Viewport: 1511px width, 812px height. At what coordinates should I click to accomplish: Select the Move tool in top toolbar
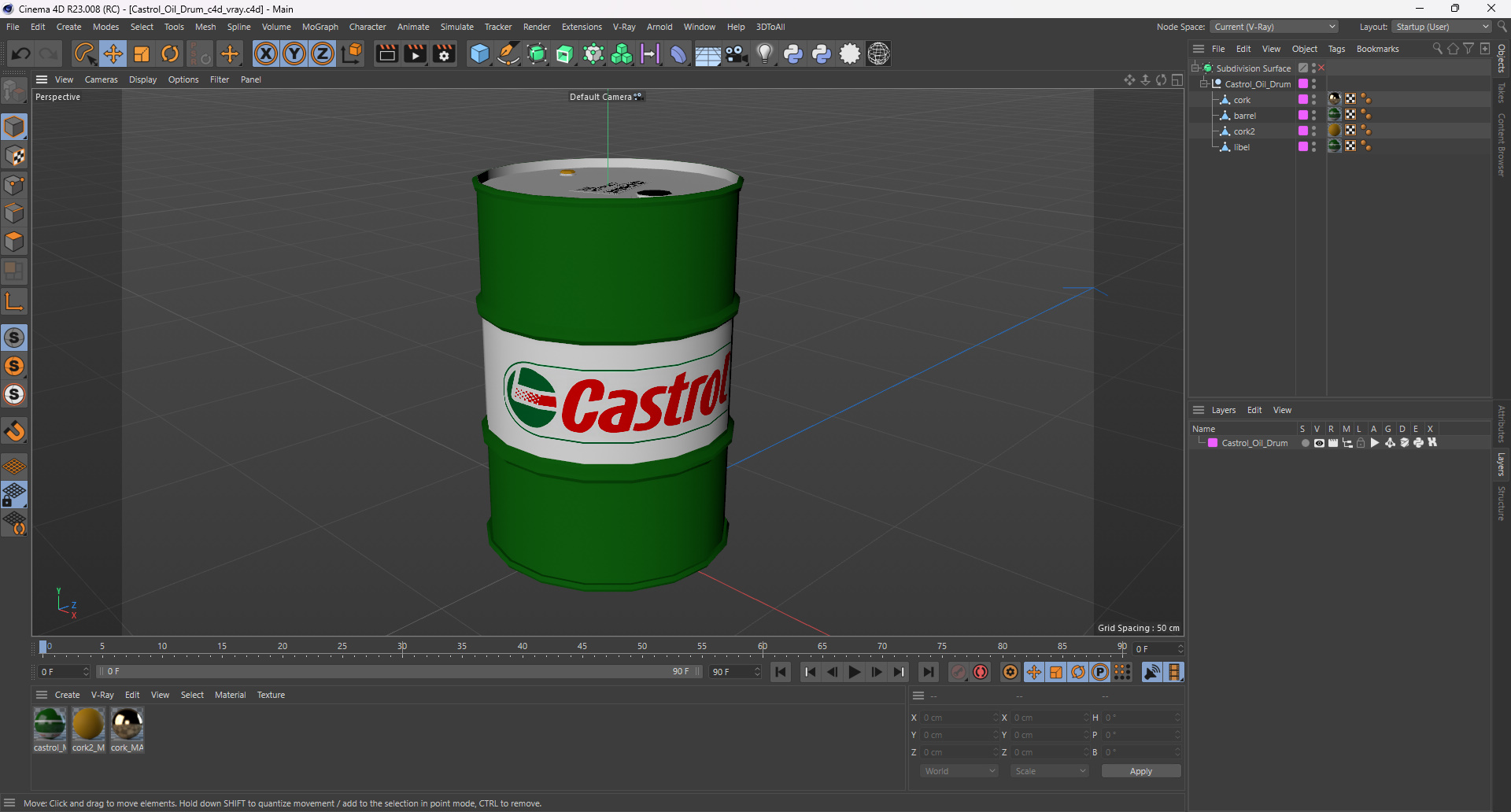coord(113,54)
